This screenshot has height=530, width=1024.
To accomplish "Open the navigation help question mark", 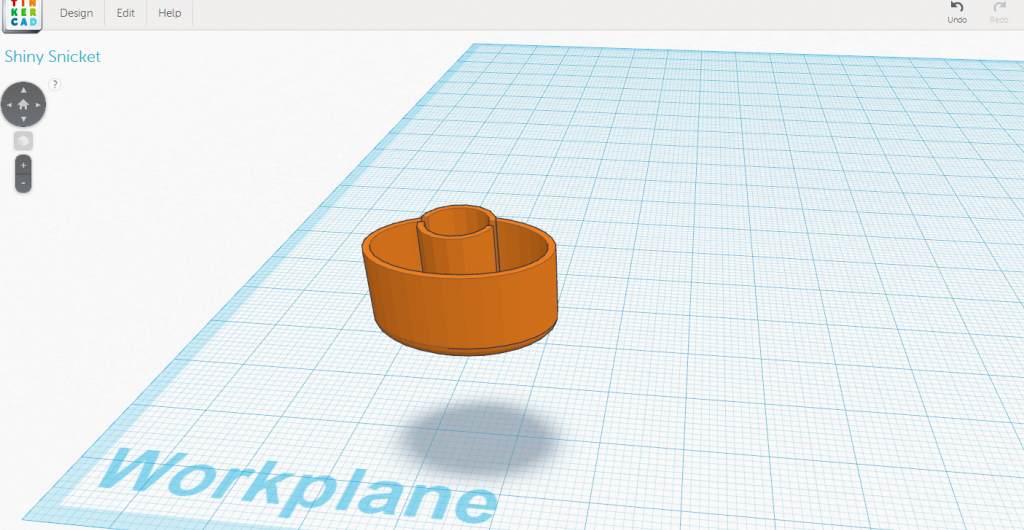I will [55, 84].
